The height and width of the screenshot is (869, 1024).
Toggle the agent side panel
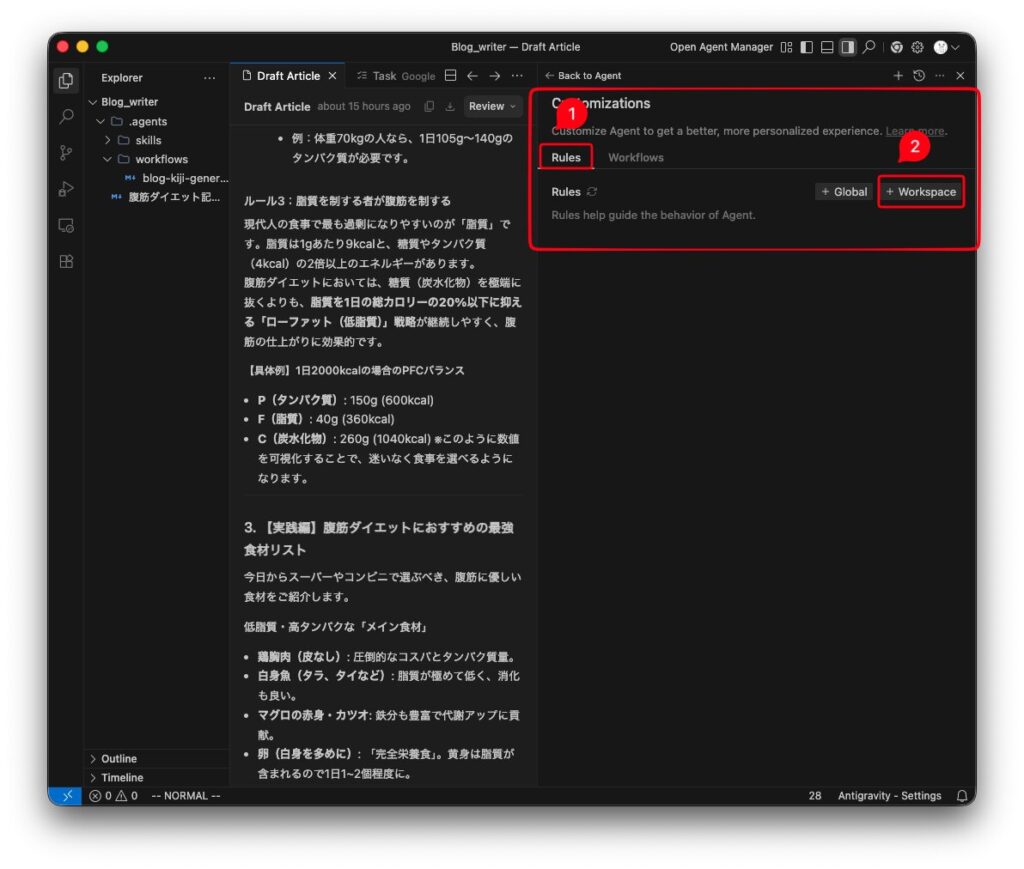[847, 47]
